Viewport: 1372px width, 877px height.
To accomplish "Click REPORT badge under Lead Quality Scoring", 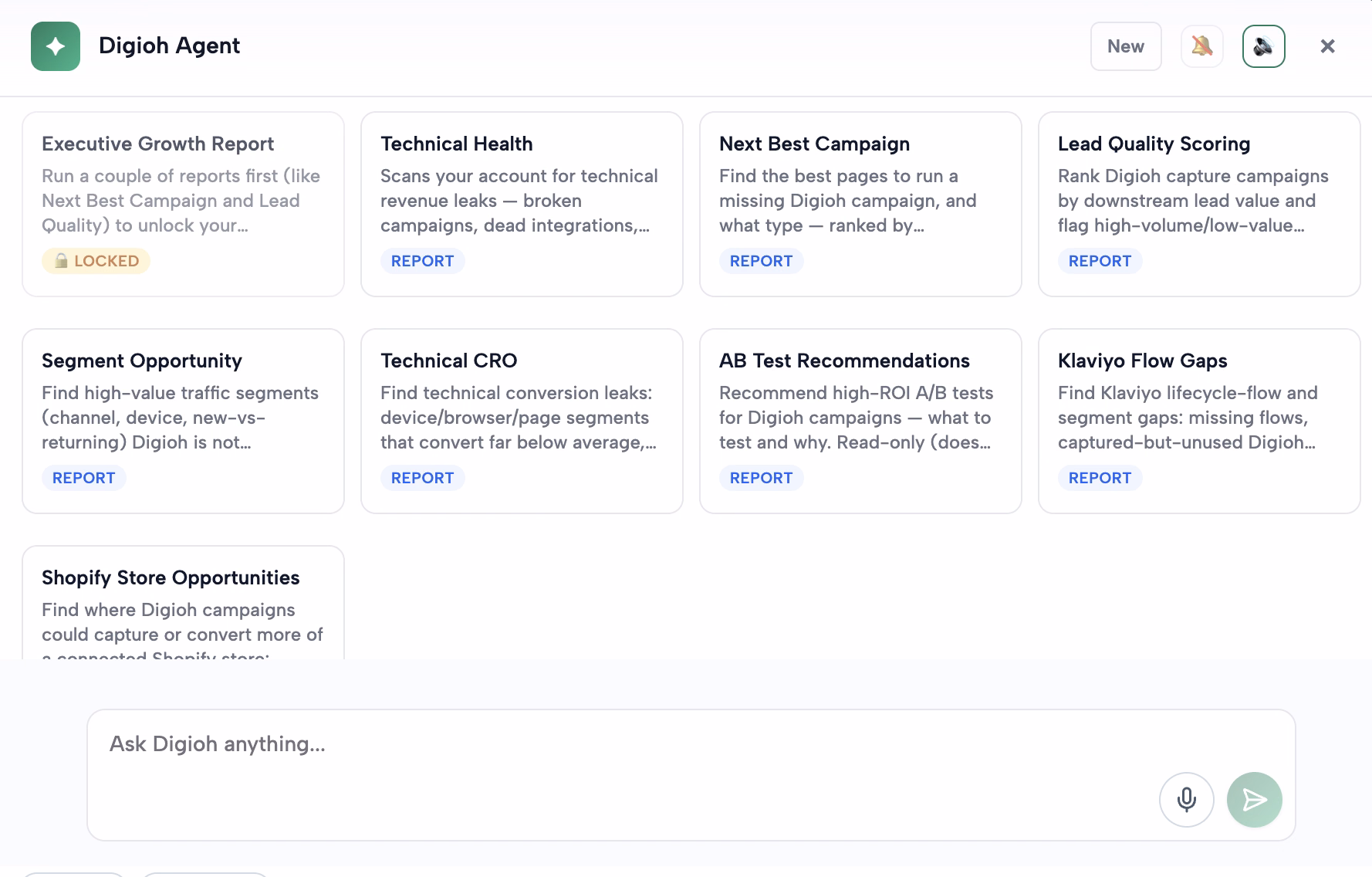I will [1100, 261].
